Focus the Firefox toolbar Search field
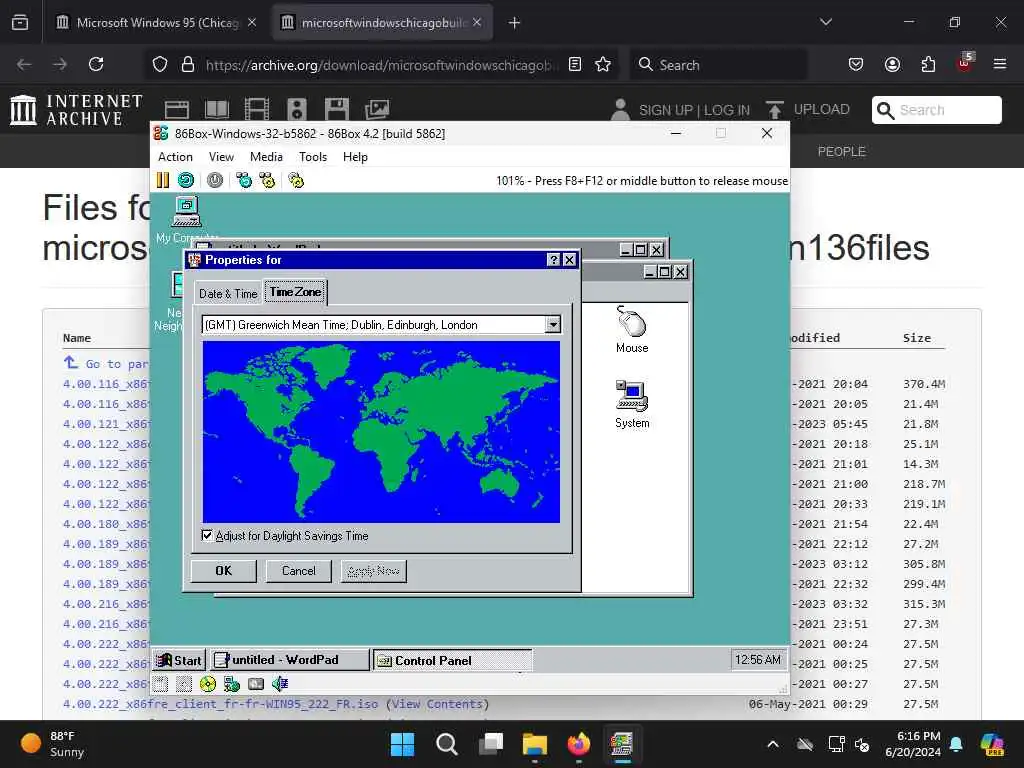1024x768 pixels. (x=718, y=65)
